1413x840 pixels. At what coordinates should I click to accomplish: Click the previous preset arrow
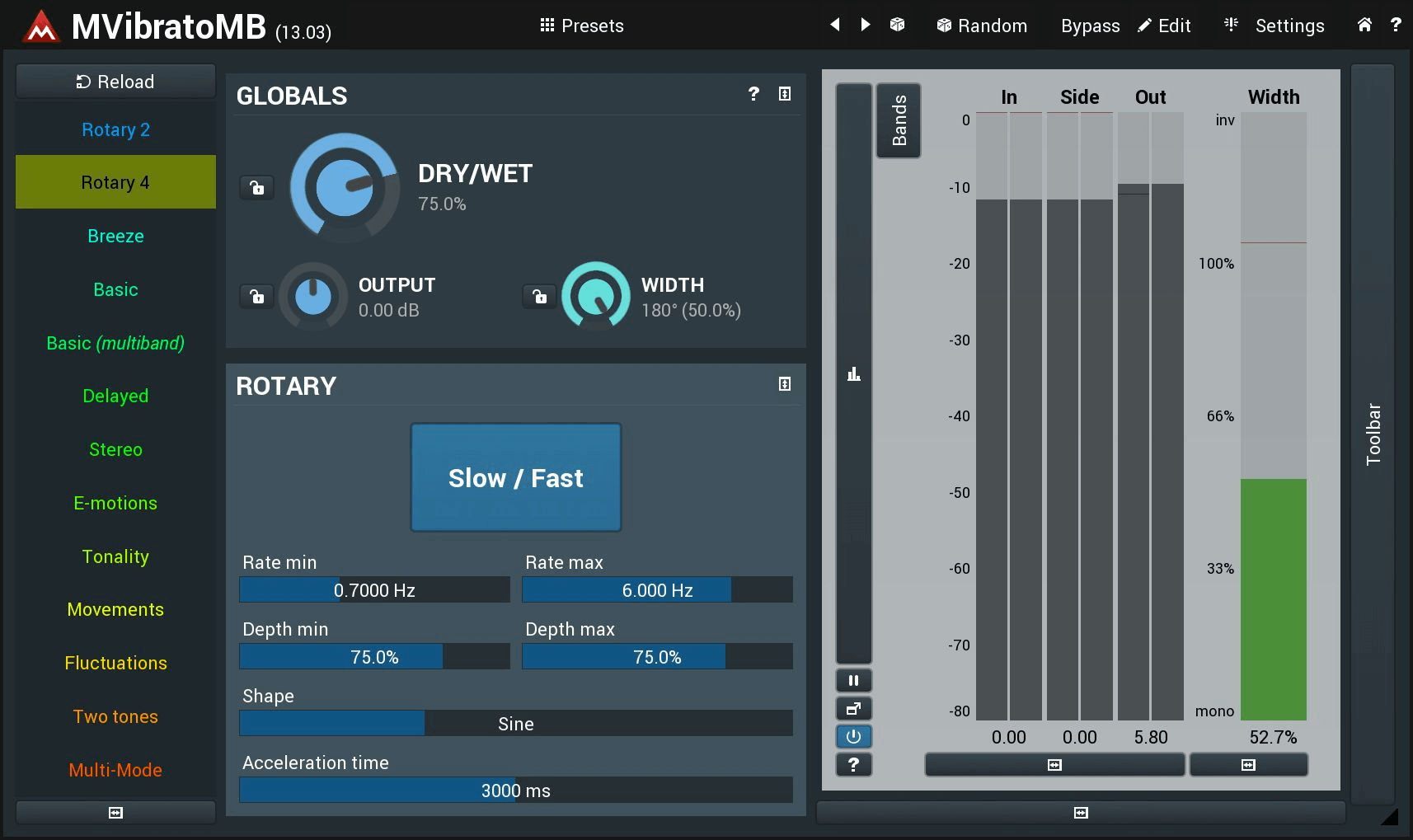[x=834, y=25]
